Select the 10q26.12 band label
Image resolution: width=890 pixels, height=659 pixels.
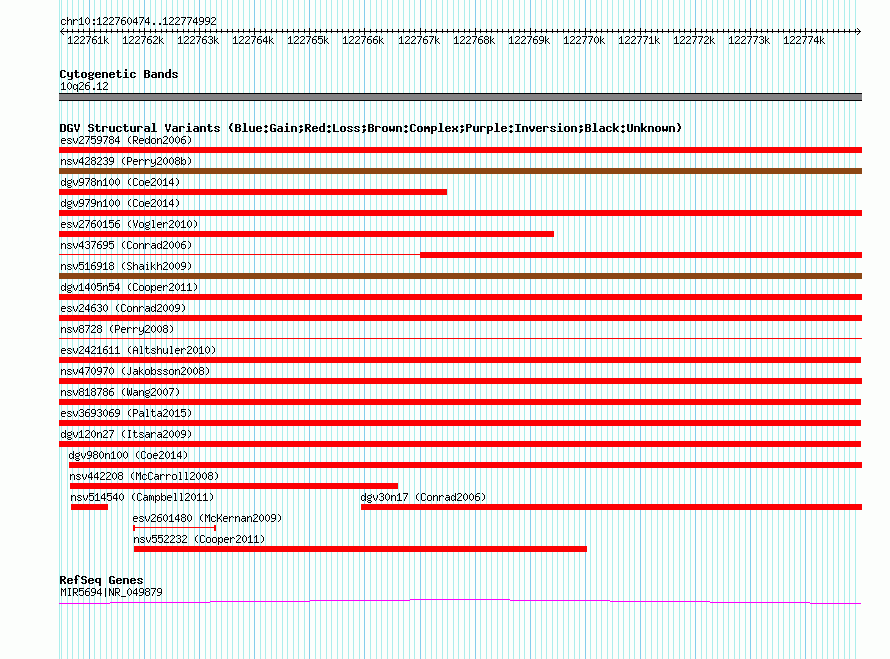click(84, 86)
